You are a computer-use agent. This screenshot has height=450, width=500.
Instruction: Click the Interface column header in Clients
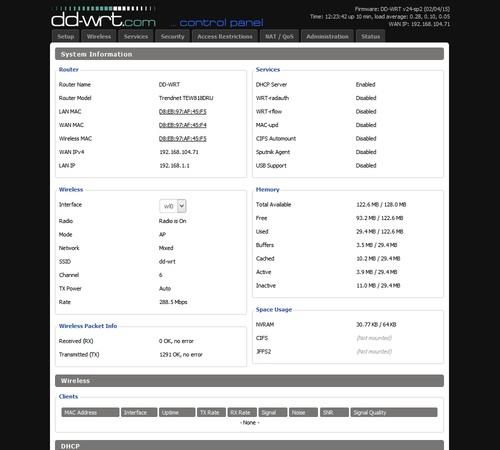pyautogui.click(x=139, y=412)
